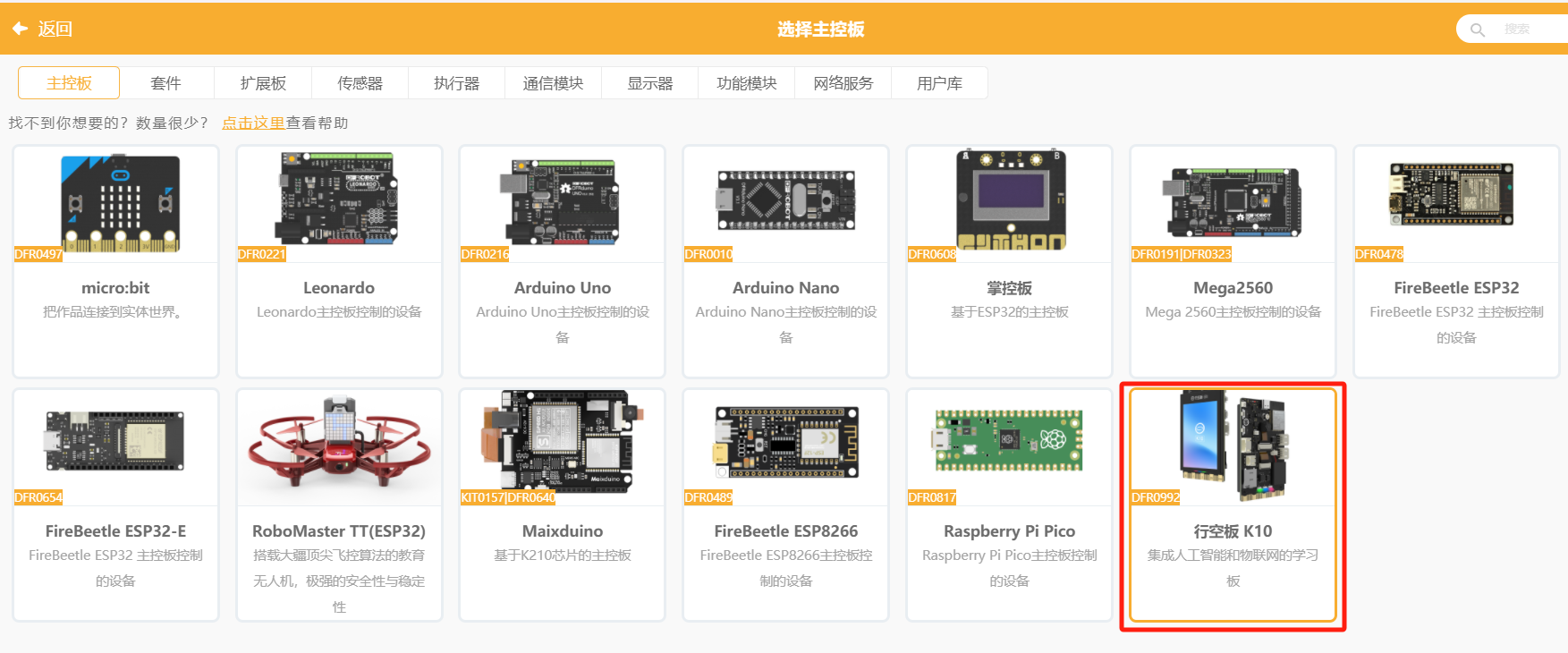Click the 基于ESP32的主控板 description
The width and height of the screenshot is (1568, 653).
pyautogui.click(x=1010, y=312)
